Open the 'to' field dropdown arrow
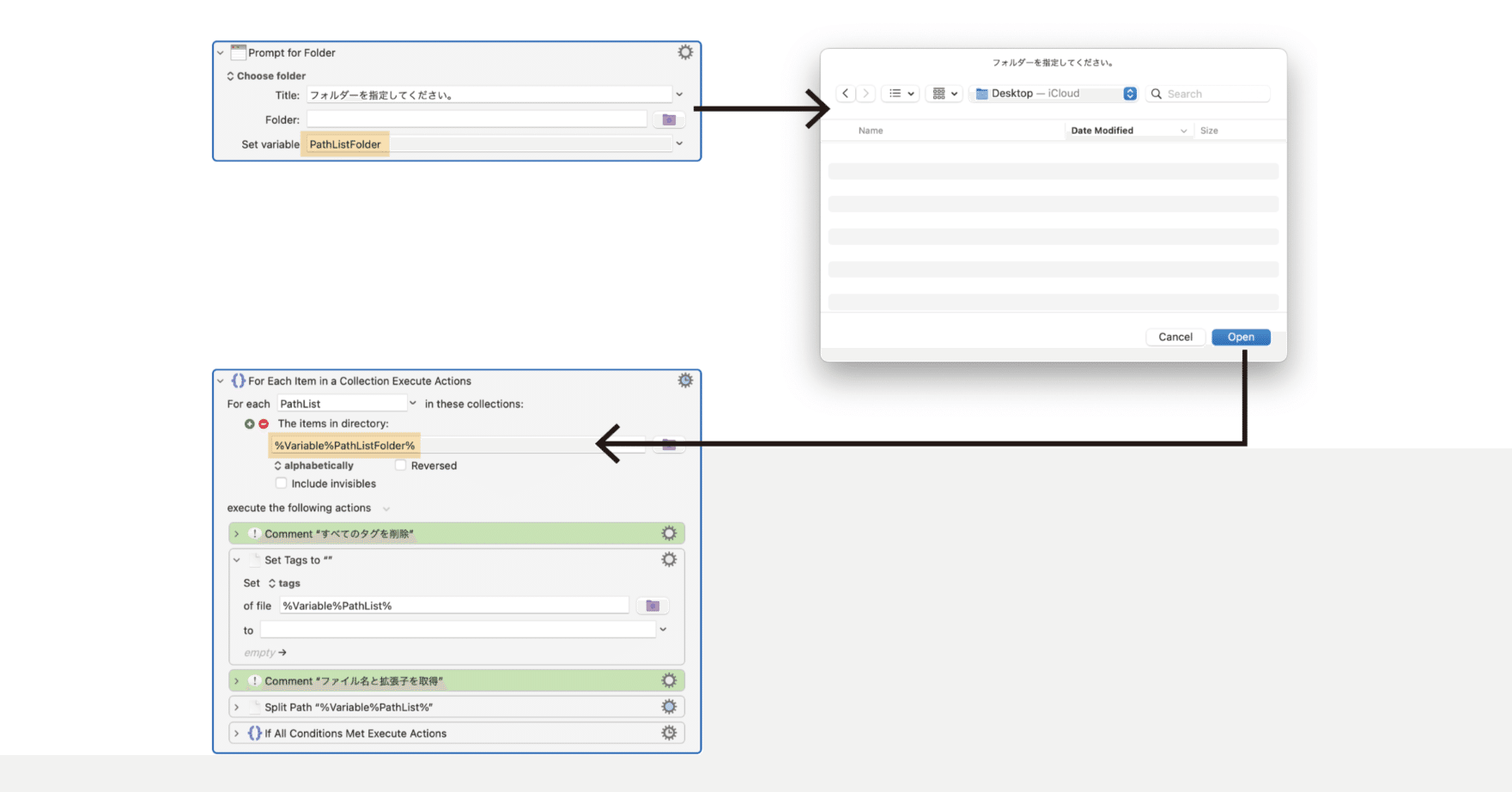The image size is (1512, 792). pos(663,630)
